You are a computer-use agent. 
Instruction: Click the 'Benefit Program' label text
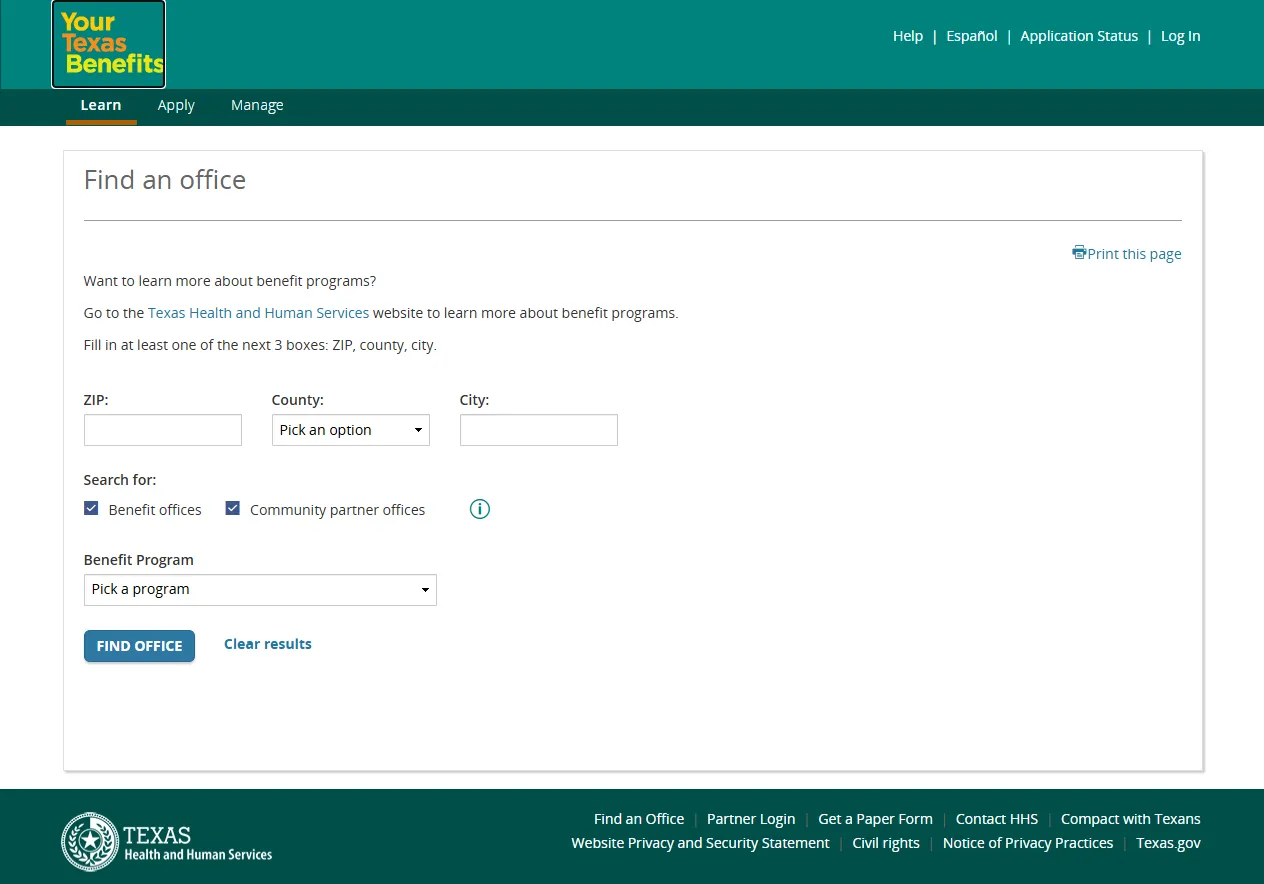tap(139, 560)
